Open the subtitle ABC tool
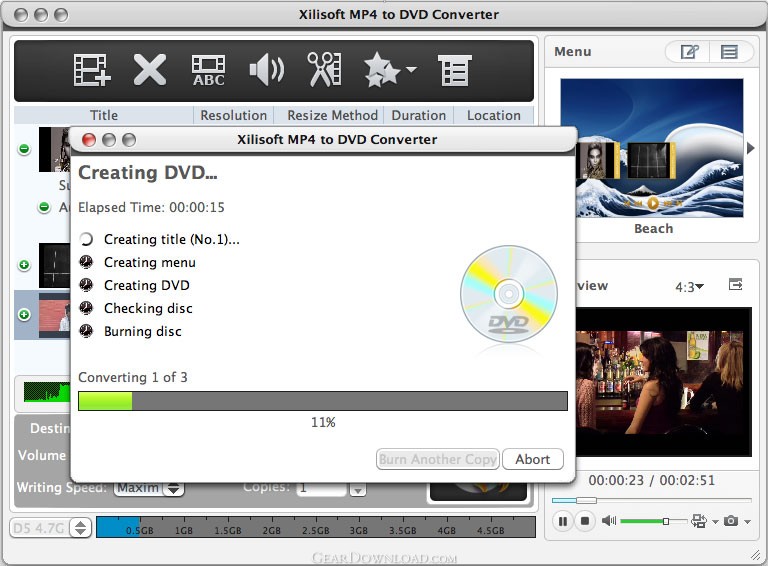The image size is (768, 566). pos(208,71)
